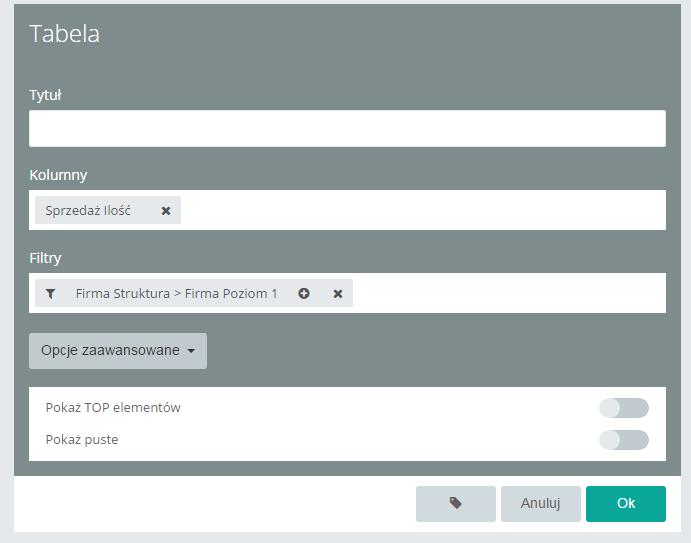Remove the Sprzedaż Ilość column chip
This screenshot has height=543, width=691.
[166, 211]
